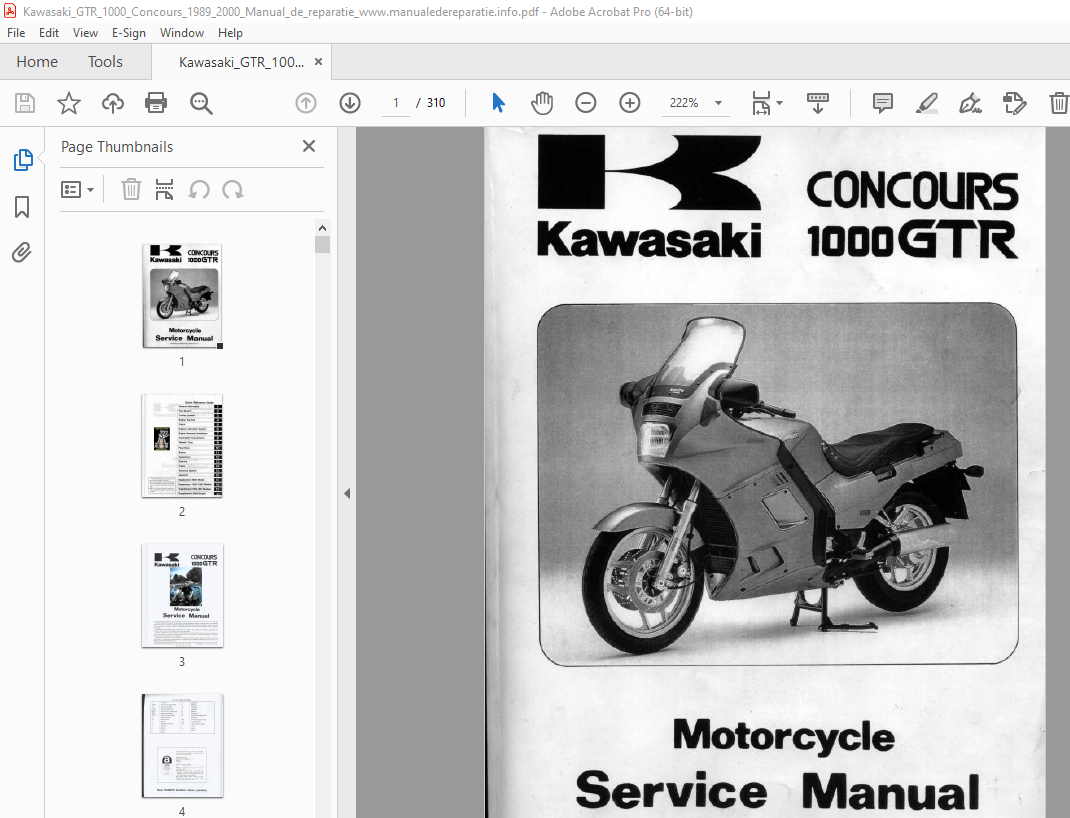The width and height of the screenshot is (1070, 818).
Task: Select the Highlight text tool
Action: pos(926,103)
